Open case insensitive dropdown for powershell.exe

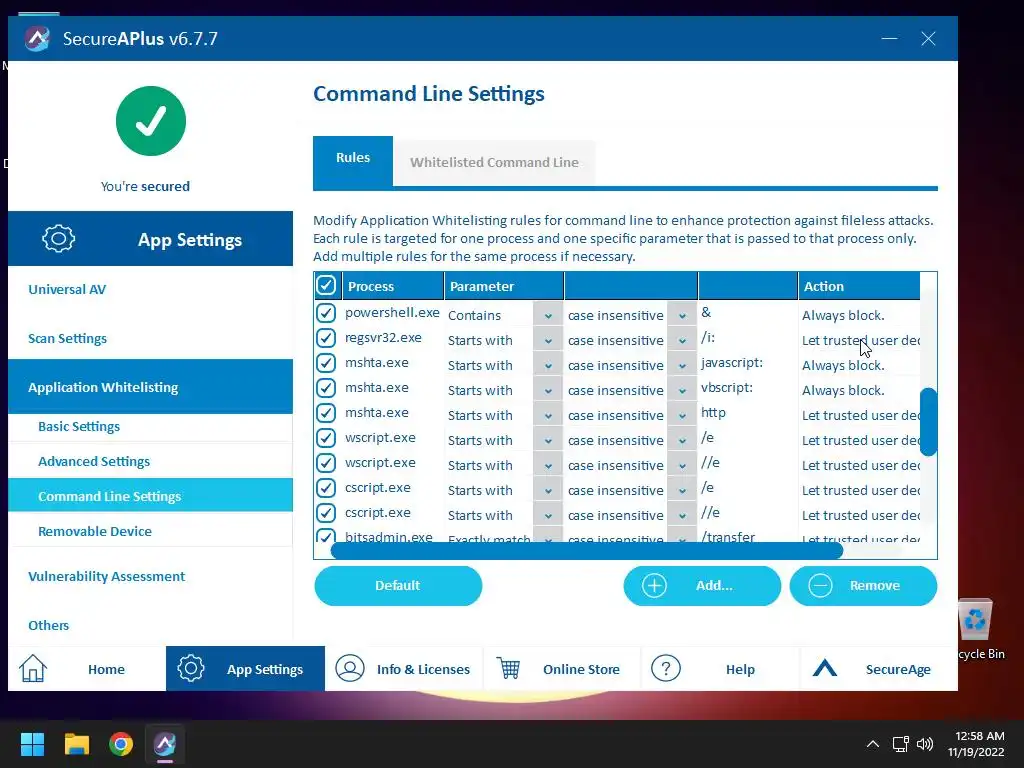[x=682, y=315]
